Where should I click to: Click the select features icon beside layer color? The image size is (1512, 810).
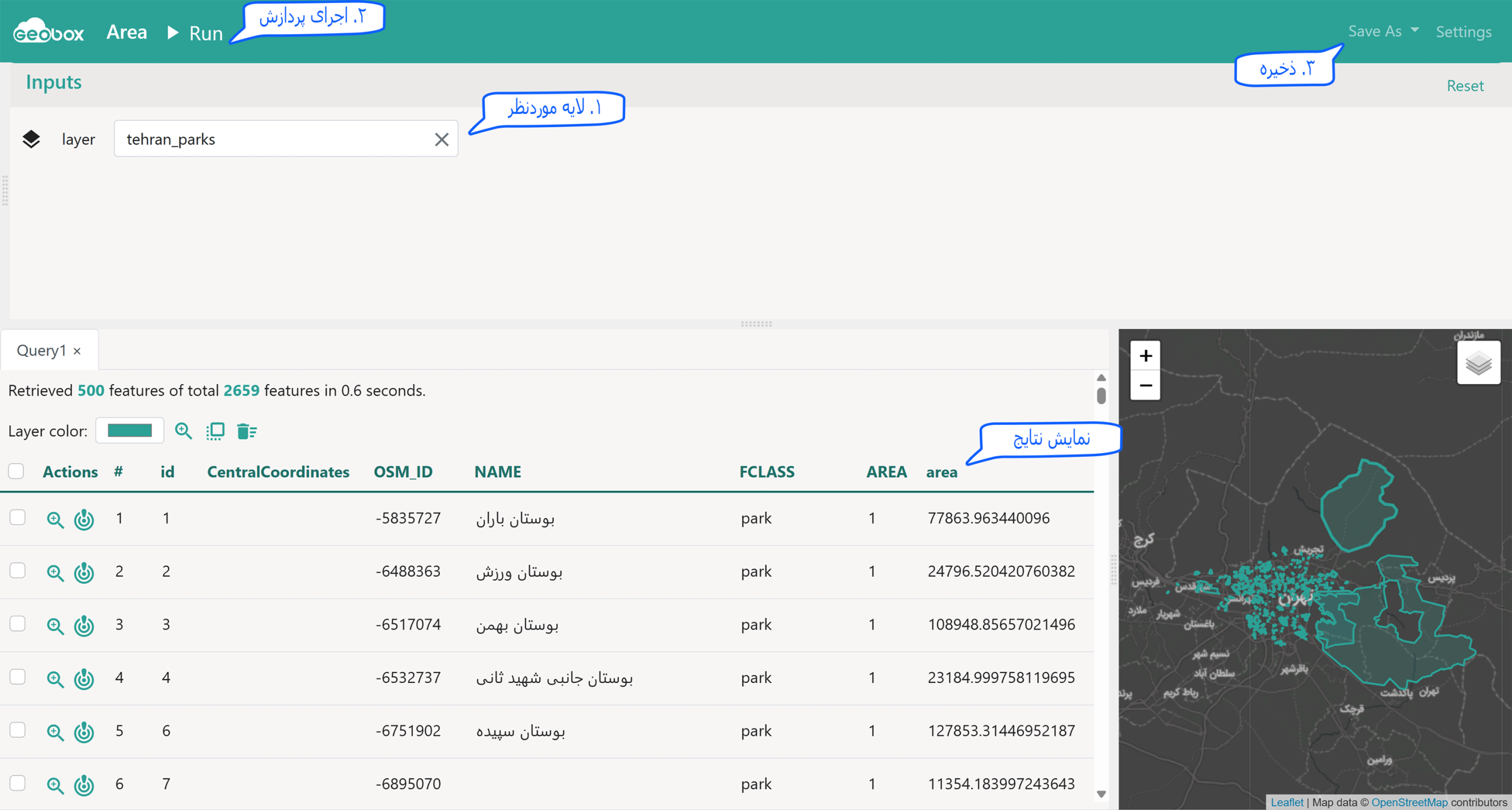(215, 431)
